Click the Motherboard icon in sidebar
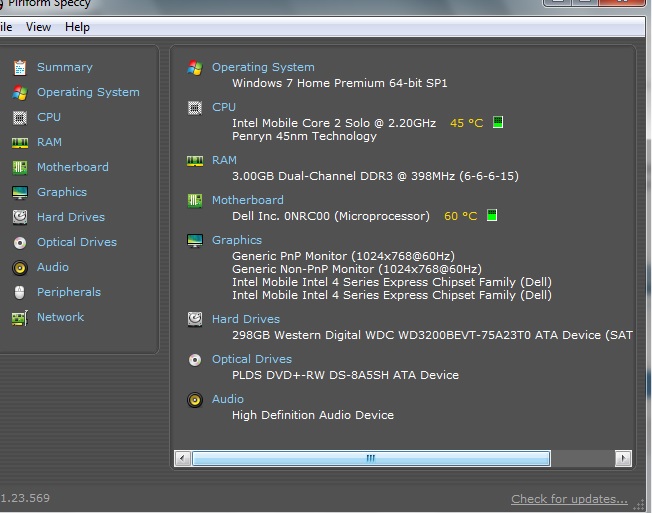 coord(20,168)
